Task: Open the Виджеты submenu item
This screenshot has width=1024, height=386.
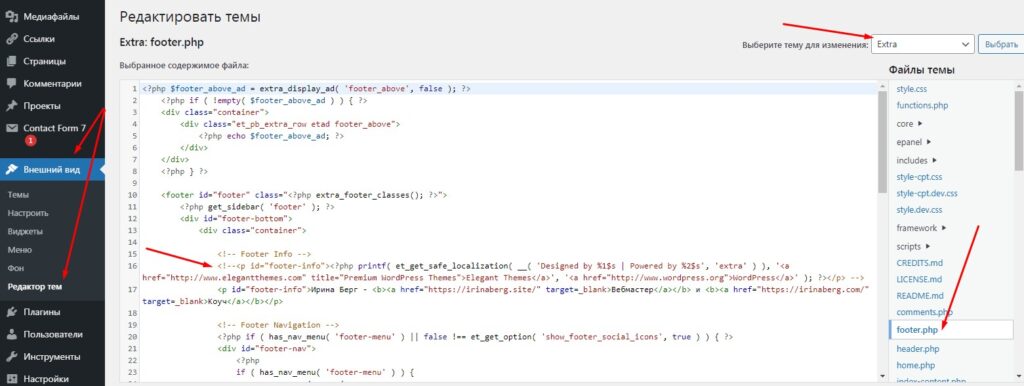Action: tap(25, 231)
